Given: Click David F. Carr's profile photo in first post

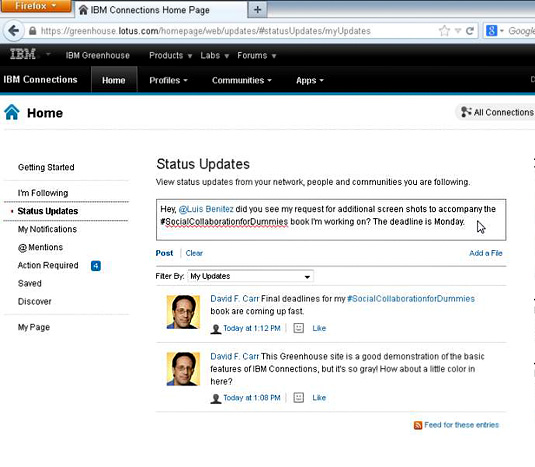Looking at the screenshot, I should click(183, 312).
